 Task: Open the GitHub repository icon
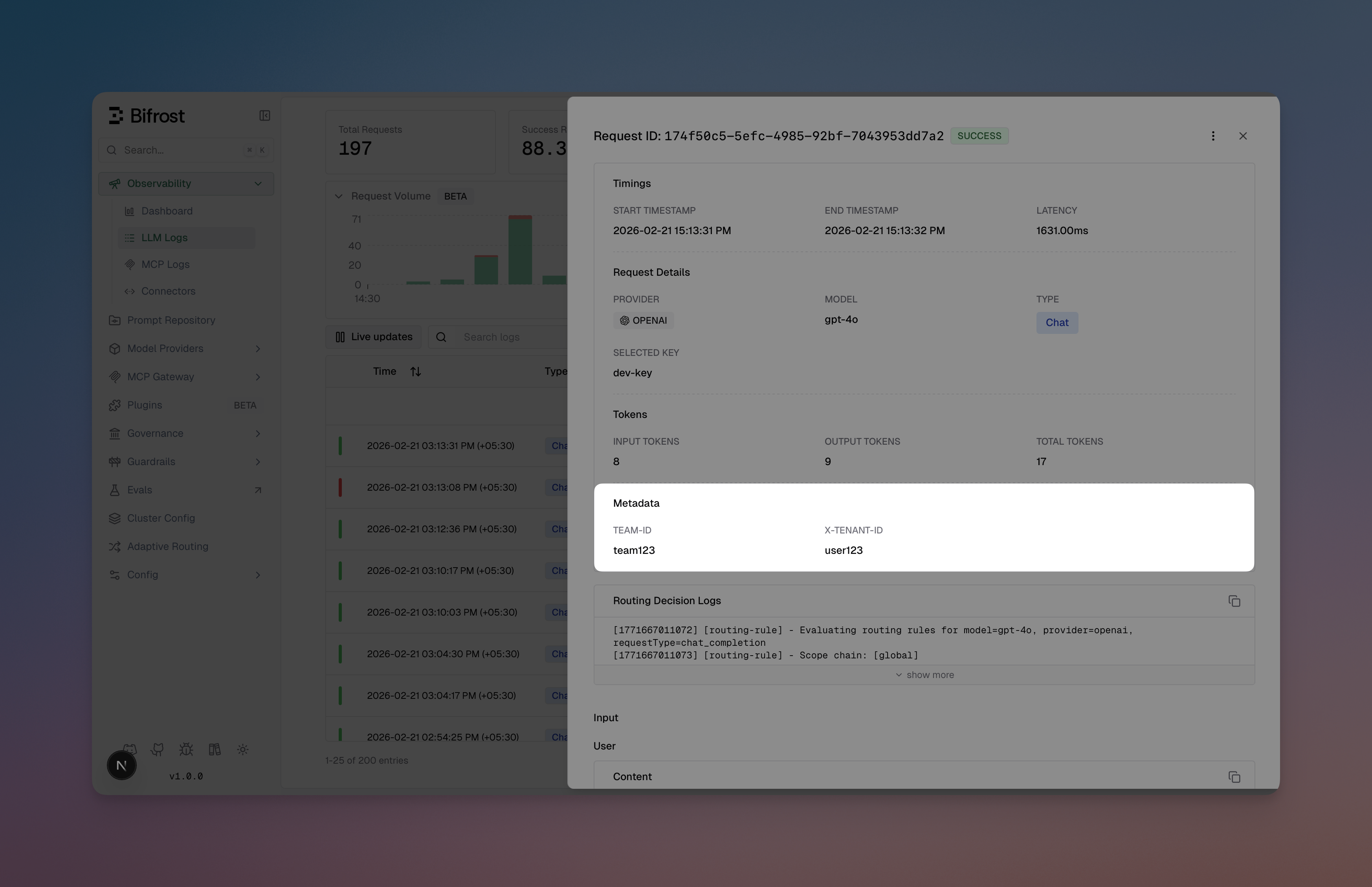point(157,749)
